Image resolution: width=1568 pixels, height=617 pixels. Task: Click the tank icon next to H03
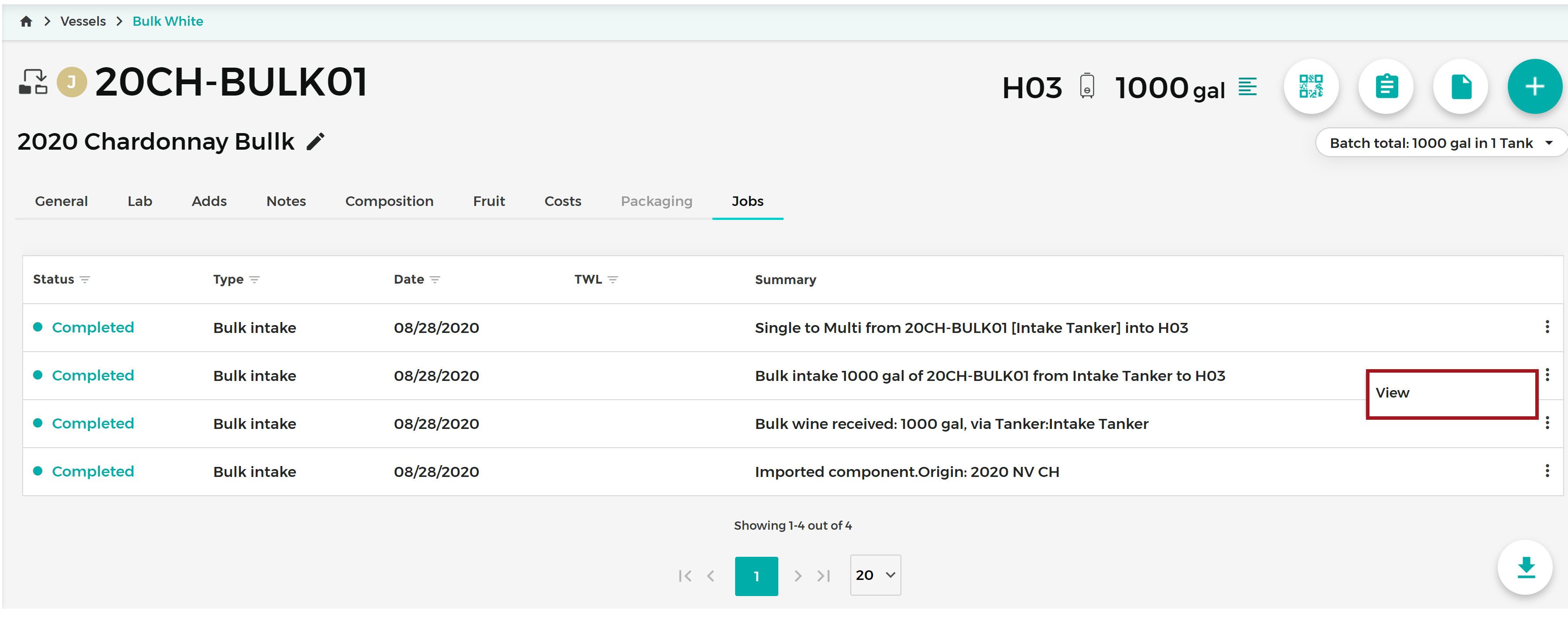1086,86
